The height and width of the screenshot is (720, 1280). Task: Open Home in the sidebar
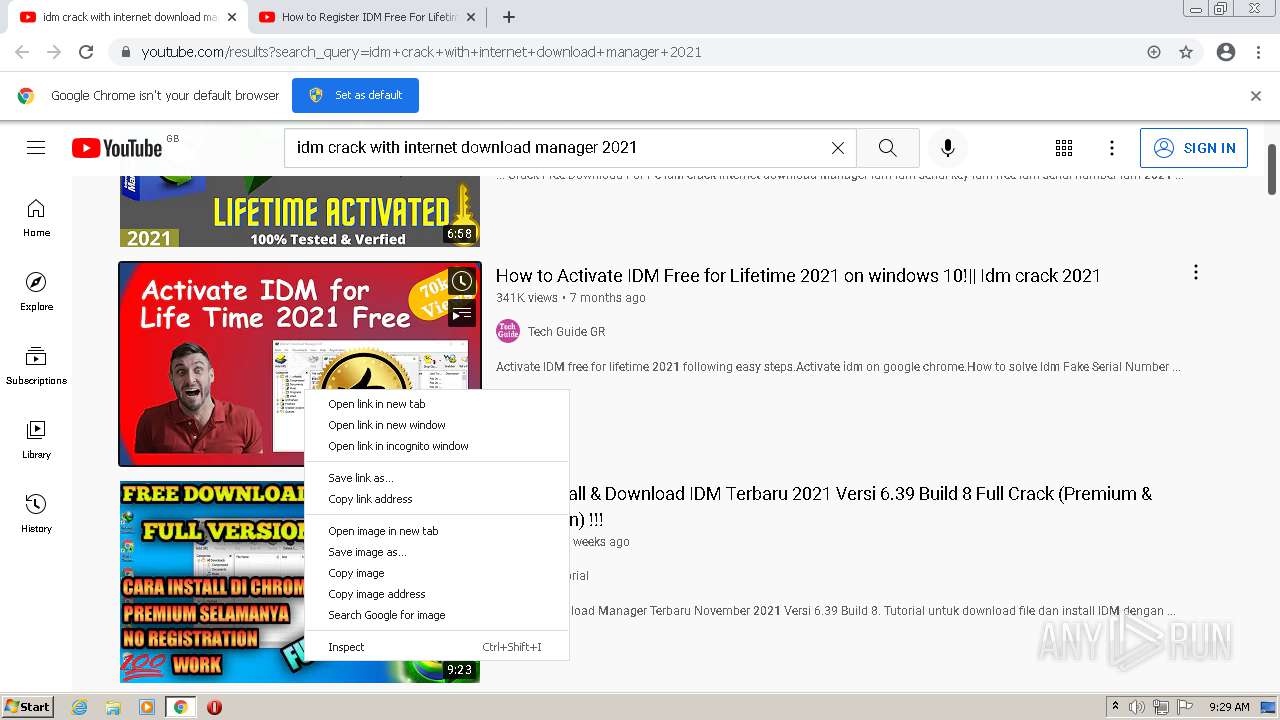coord(36,217)
